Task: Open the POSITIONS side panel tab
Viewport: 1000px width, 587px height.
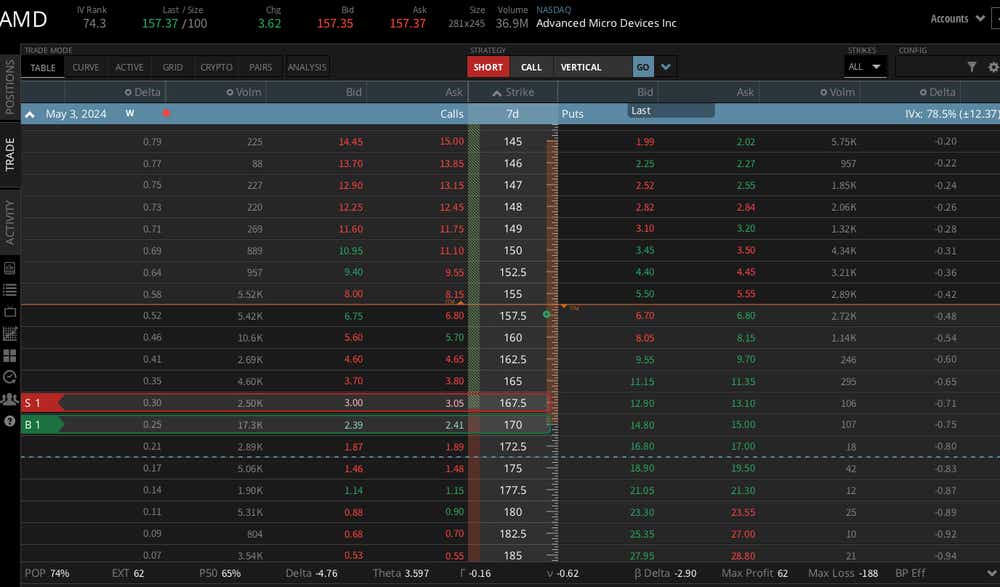Action: 10,86
